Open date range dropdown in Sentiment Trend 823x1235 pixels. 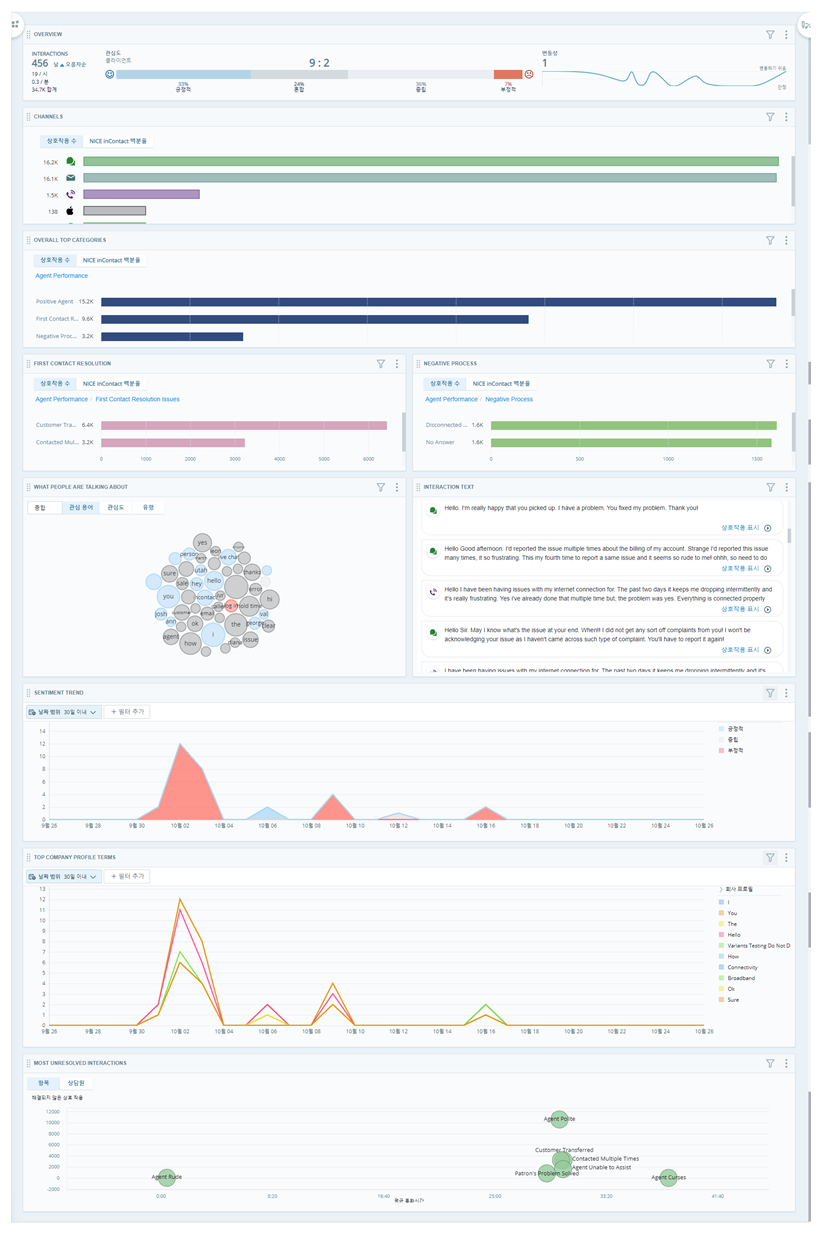(63, 712)
